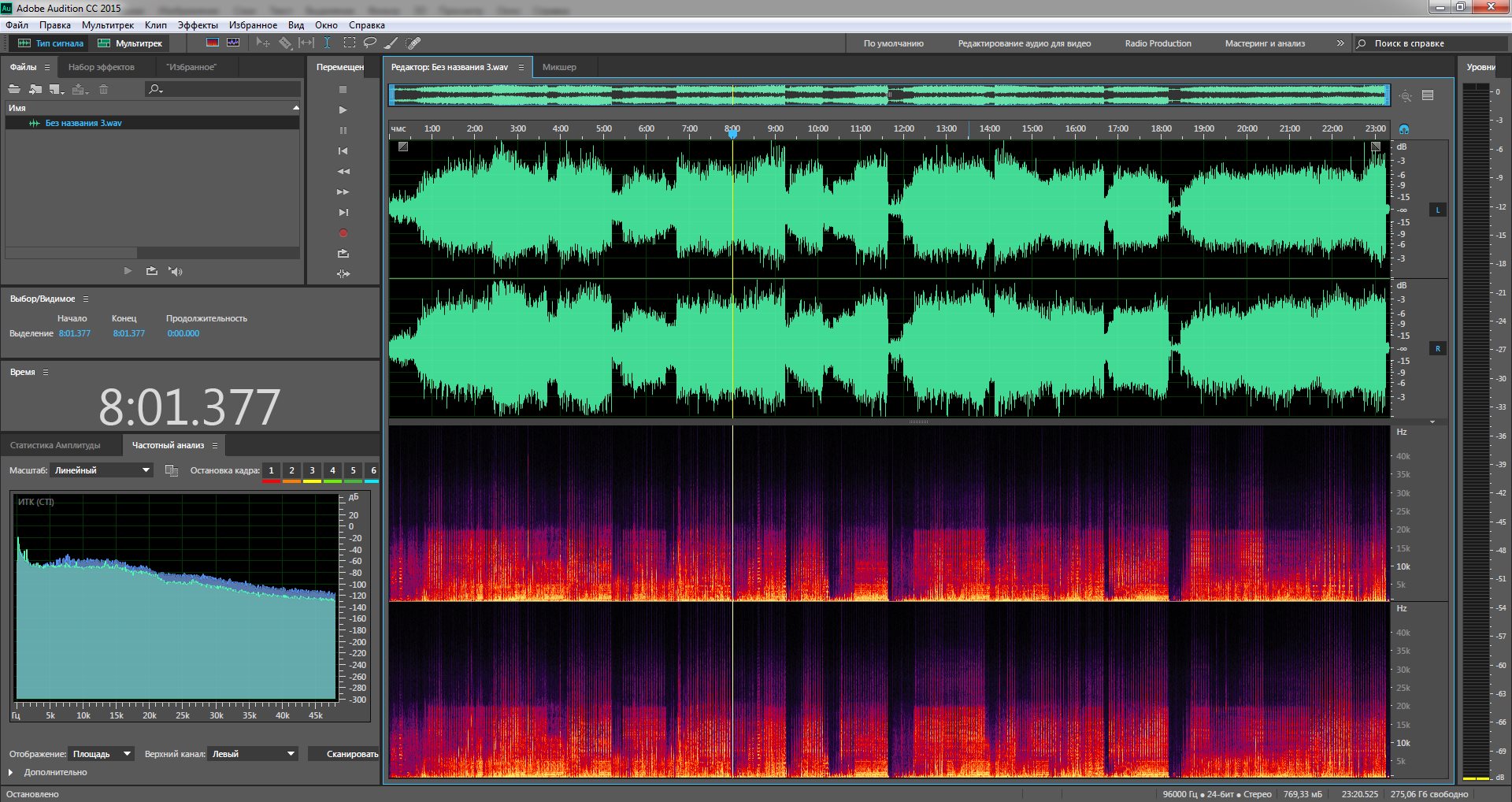The image size is (1512, 802).
Task: Open the Эффекты menu
Action: pos(197,25)
